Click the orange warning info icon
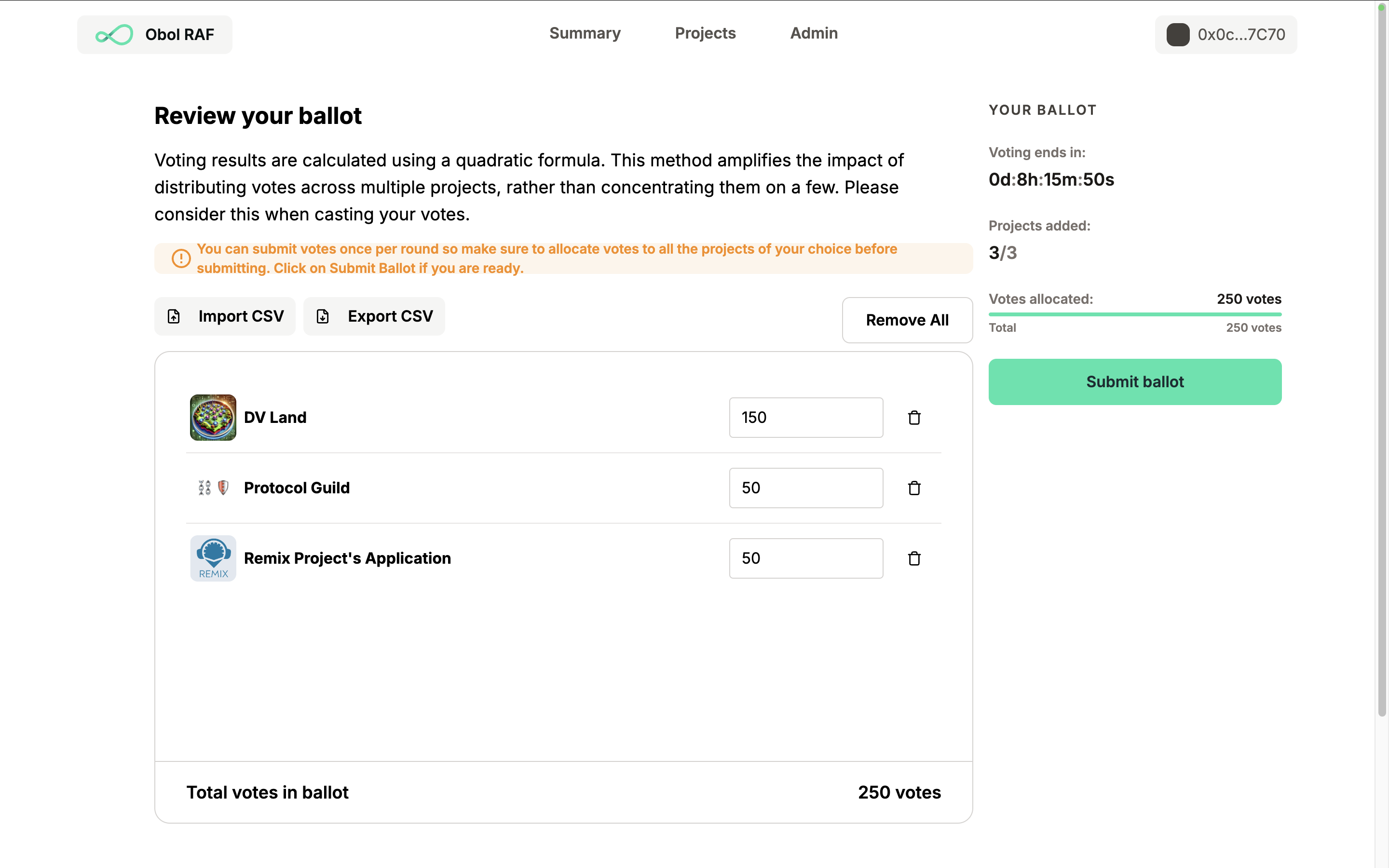The image size is (1389, 868). pyautogui.click(x=181, y=258)
